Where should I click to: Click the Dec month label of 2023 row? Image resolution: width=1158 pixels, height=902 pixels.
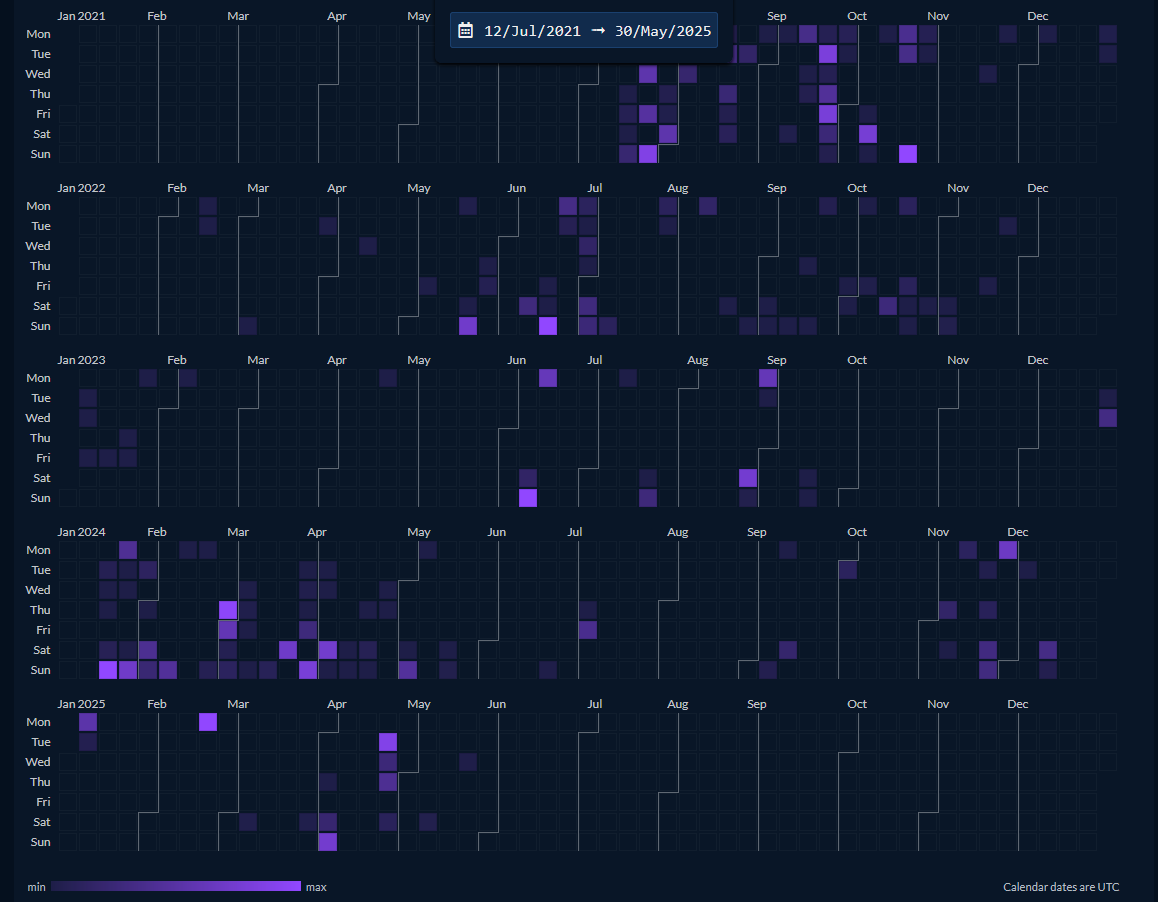pyautogui.click(x=1038, y=360)
